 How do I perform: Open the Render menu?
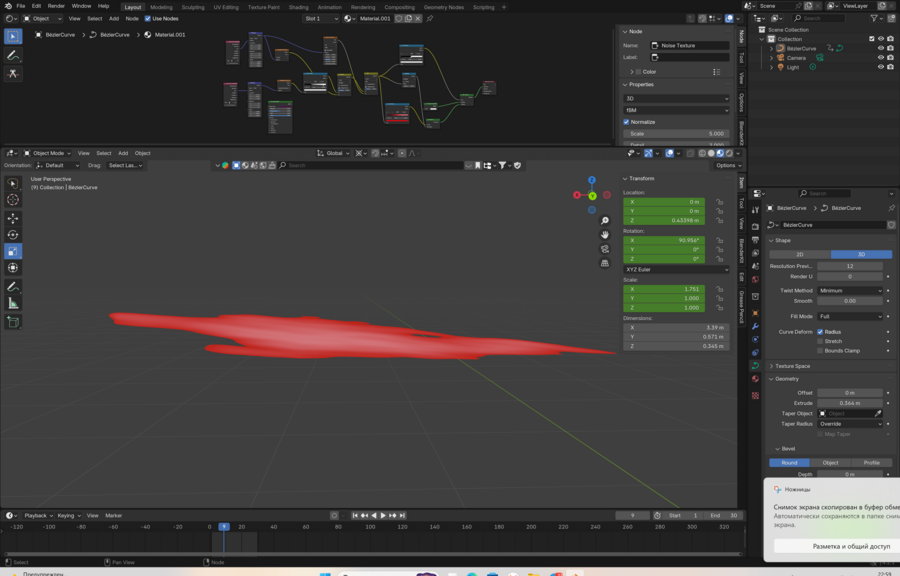(56, 6)
